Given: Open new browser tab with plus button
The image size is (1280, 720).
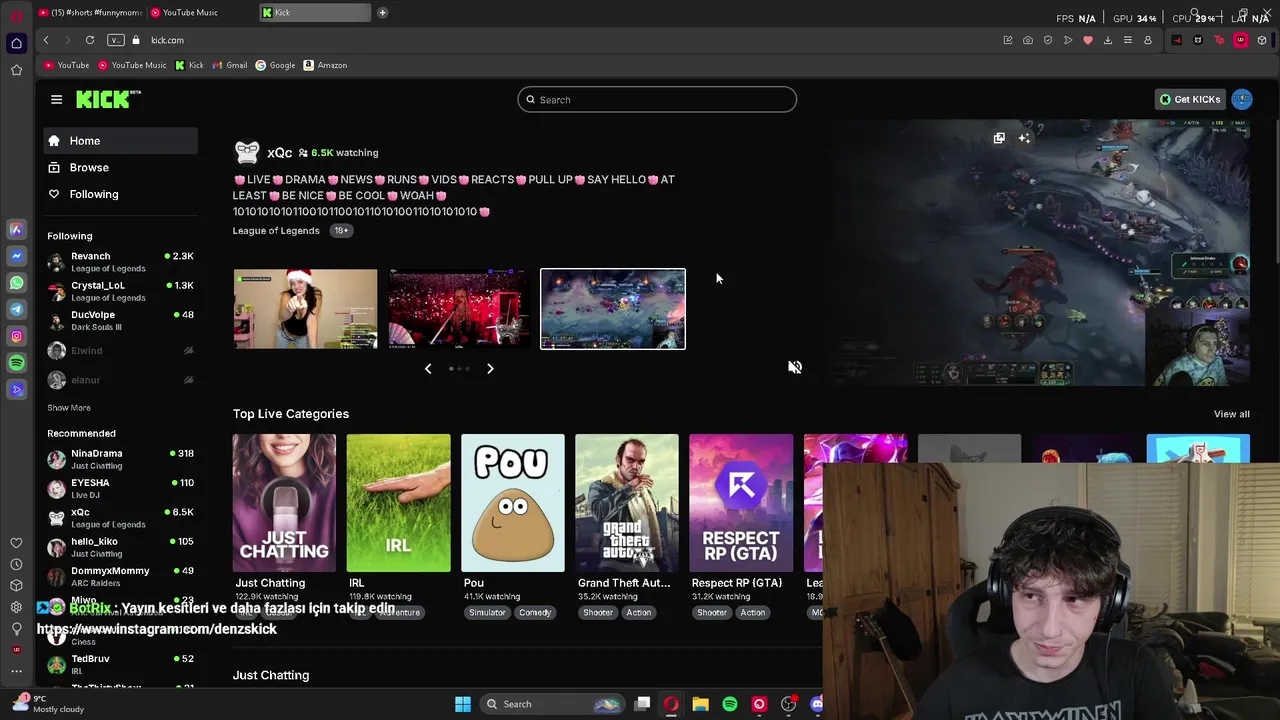Looking at the screenshot, I should pos(382,13).
